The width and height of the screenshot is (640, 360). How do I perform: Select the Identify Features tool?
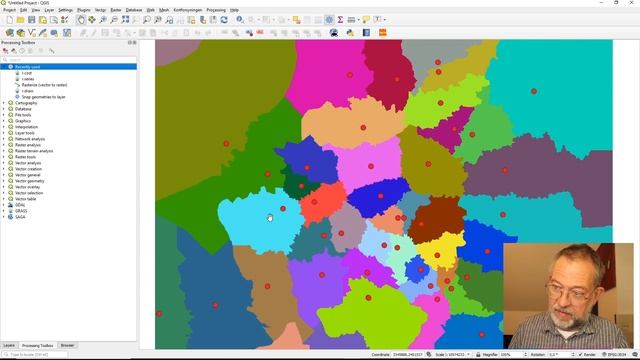coord(240,20)
